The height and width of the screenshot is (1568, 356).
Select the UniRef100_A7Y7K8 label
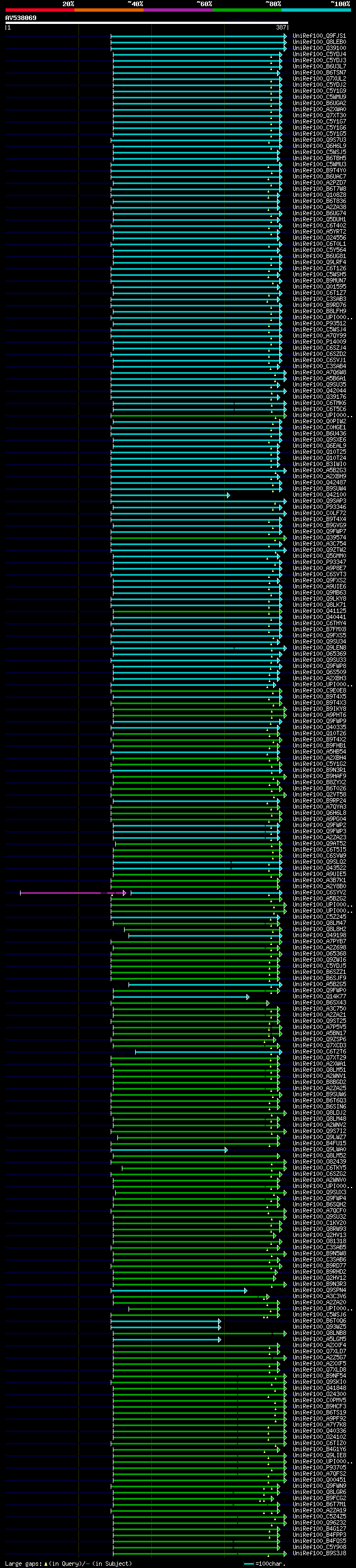(319, 1425)
